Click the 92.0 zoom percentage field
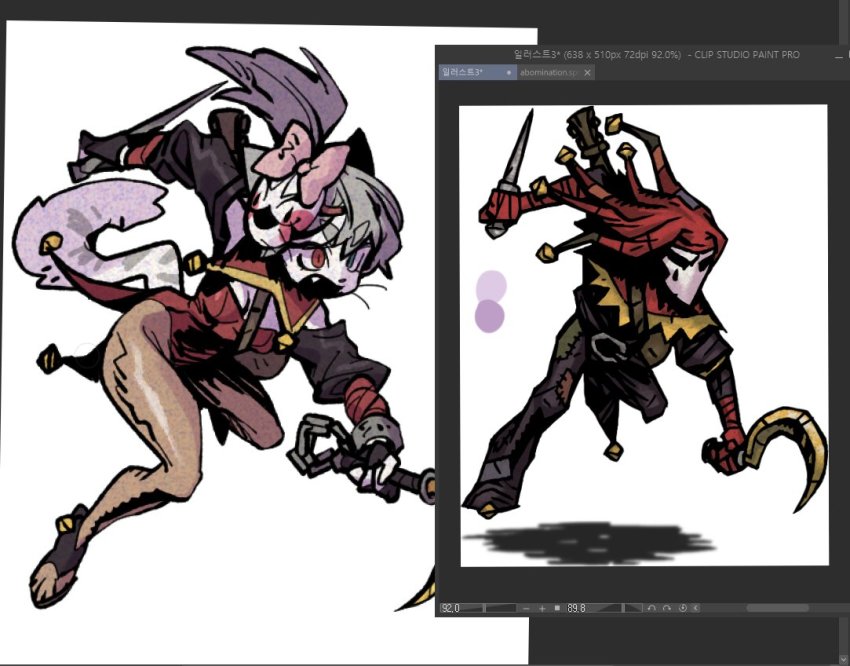Image resolution: width=850 pixels, height=666 pixels. tap(448, 607)
